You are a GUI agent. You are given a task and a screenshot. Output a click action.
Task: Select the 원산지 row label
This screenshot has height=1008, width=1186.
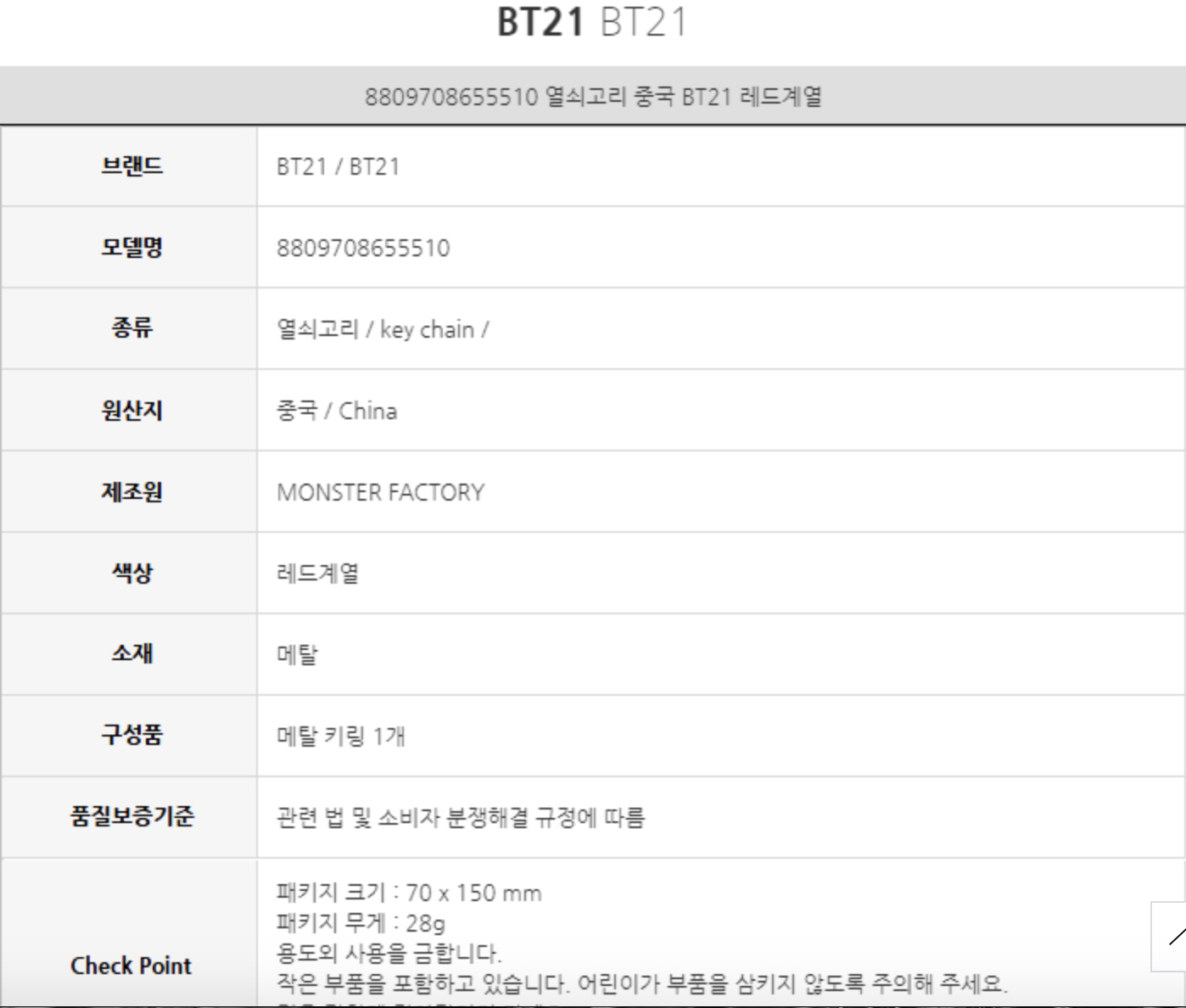131,410
